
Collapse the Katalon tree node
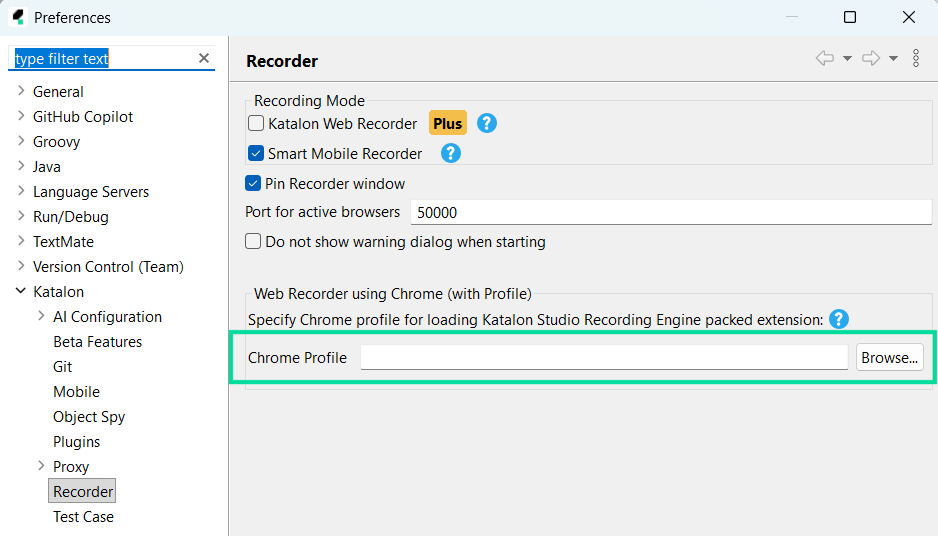pos(21,291)
